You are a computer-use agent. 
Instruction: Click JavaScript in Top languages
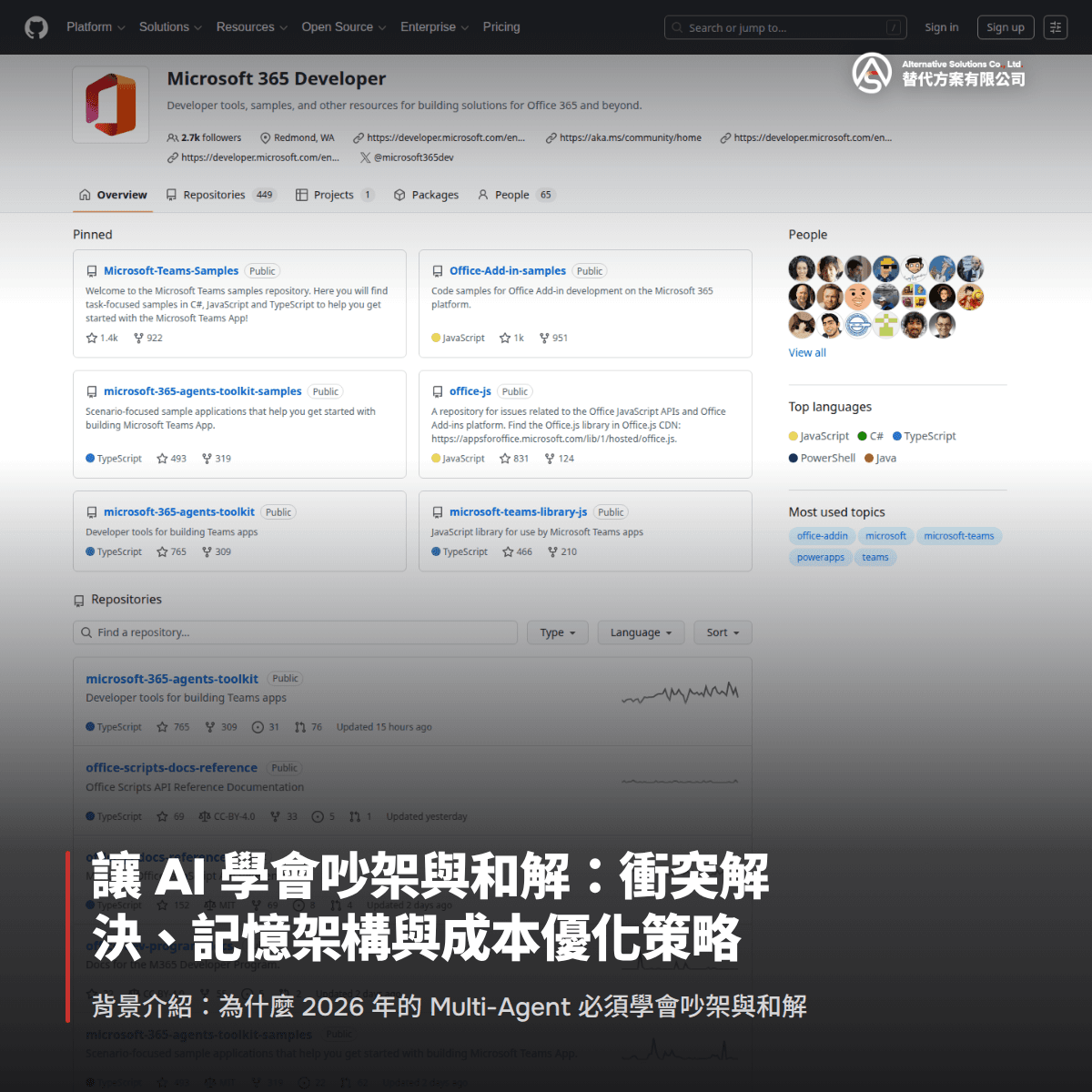click(x=819, y=436)
